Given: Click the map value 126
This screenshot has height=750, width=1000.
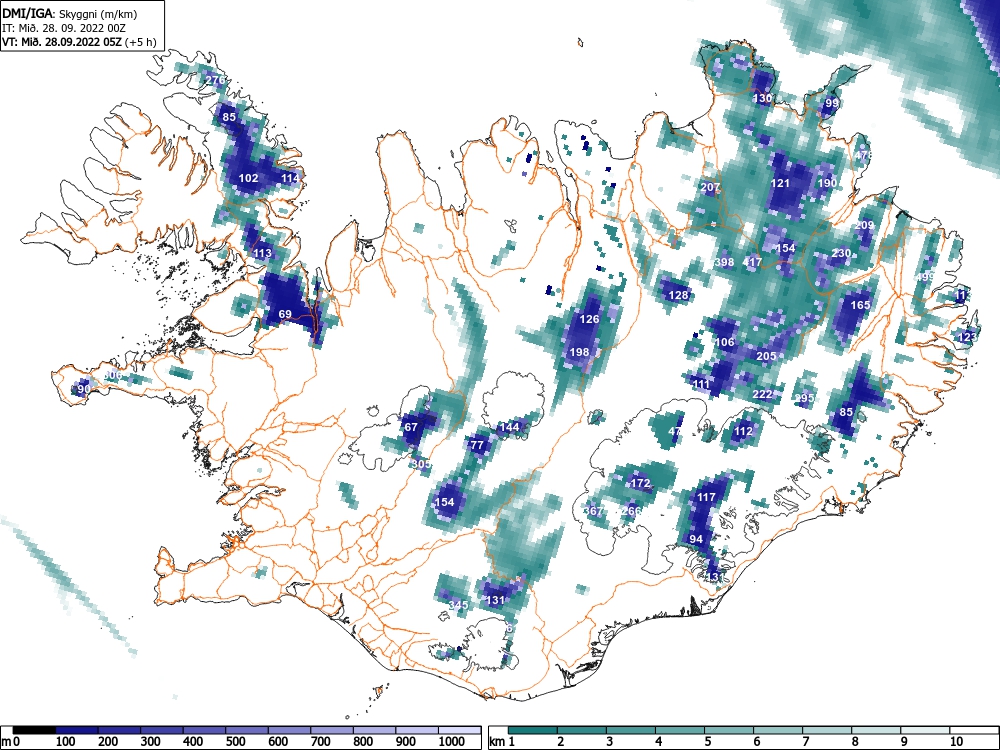Looking at the screenshot, I should 589,319.
